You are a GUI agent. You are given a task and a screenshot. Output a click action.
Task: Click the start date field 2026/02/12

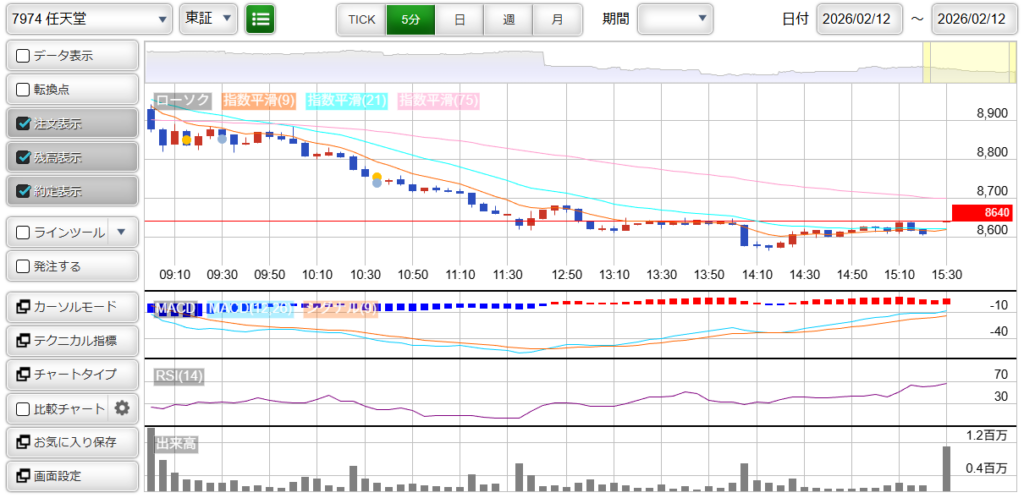pos(858,19)
